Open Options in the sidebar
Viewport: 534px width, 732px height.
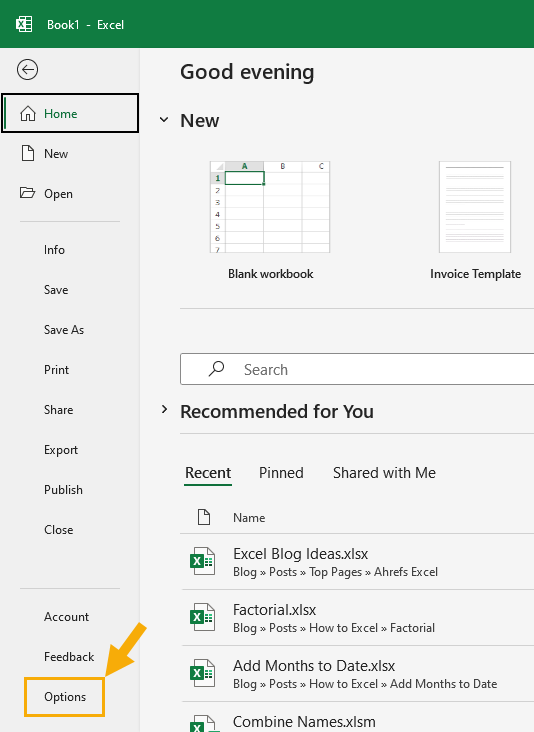point(65,697)
